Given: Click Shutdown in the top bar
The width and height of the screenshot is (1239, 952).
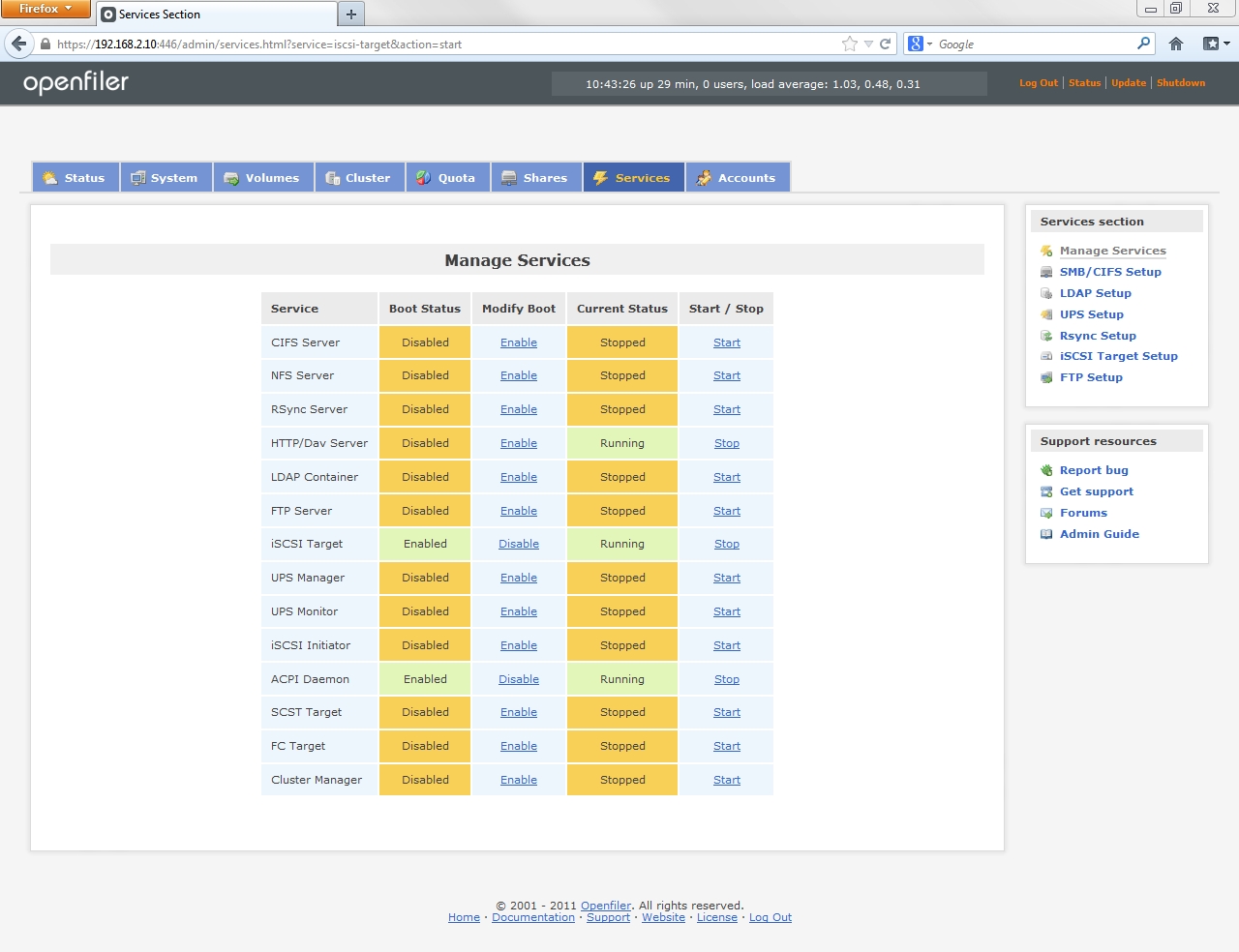Looking at the screenshot, I should point(1180,83).
